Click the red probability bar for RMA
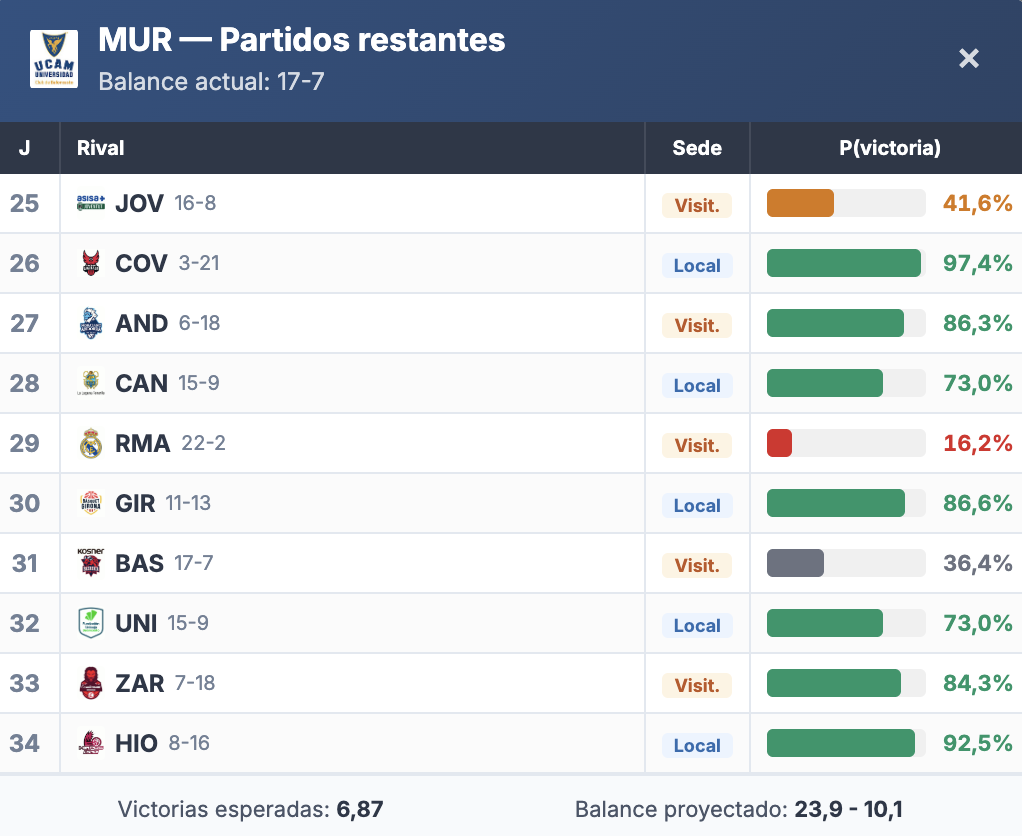 (x=780, y=443)
